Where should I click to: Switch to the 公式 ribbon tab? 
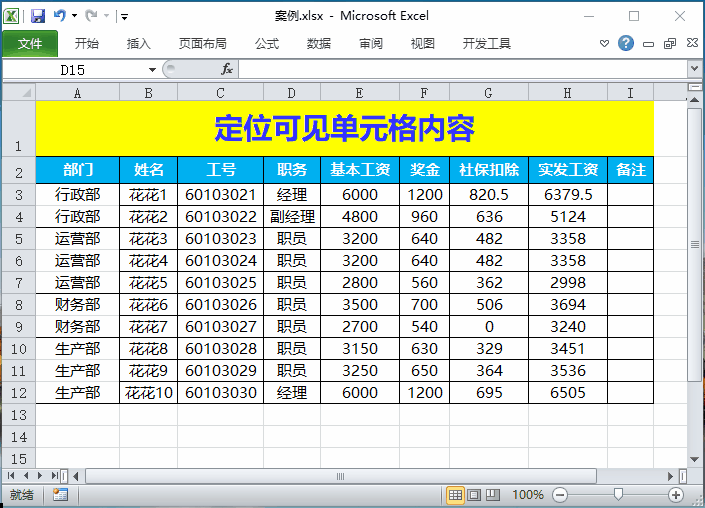point(267,44)
